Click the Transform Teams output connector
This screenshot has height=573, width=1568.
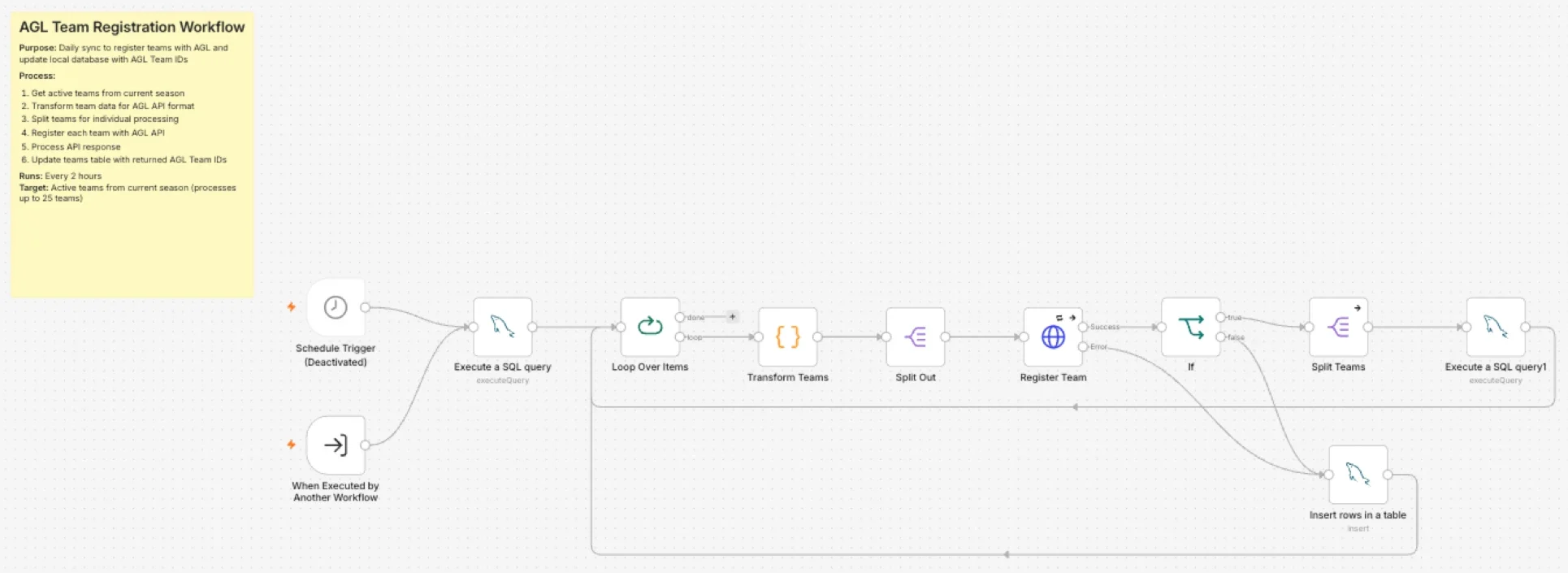point(817,336)
